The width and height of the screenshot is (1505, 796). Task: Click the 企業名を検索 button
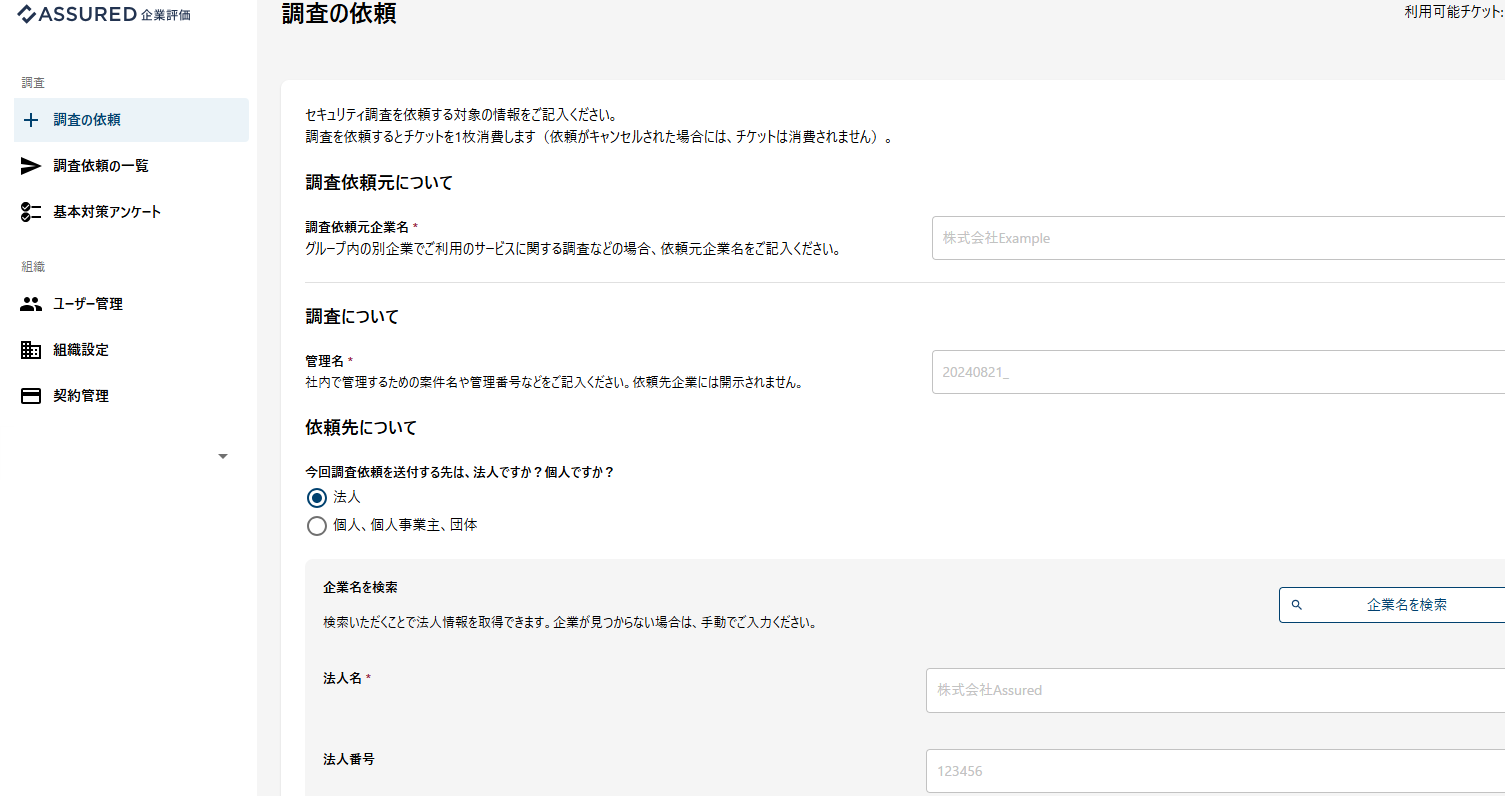click(x=1392, y=605)
